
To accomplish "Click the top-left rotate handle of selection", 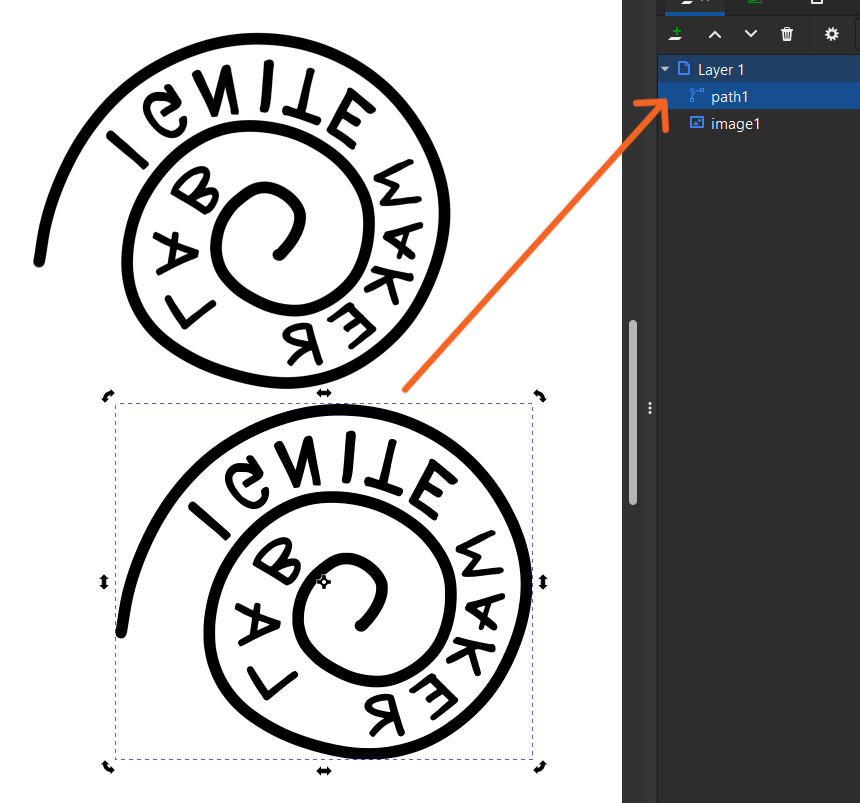I will 108,396.
